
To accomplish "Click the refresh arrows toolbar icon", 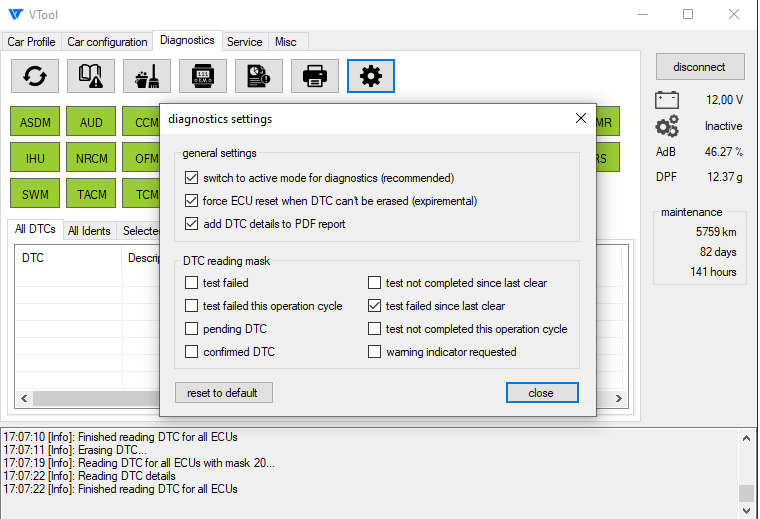I will (35, 76).
